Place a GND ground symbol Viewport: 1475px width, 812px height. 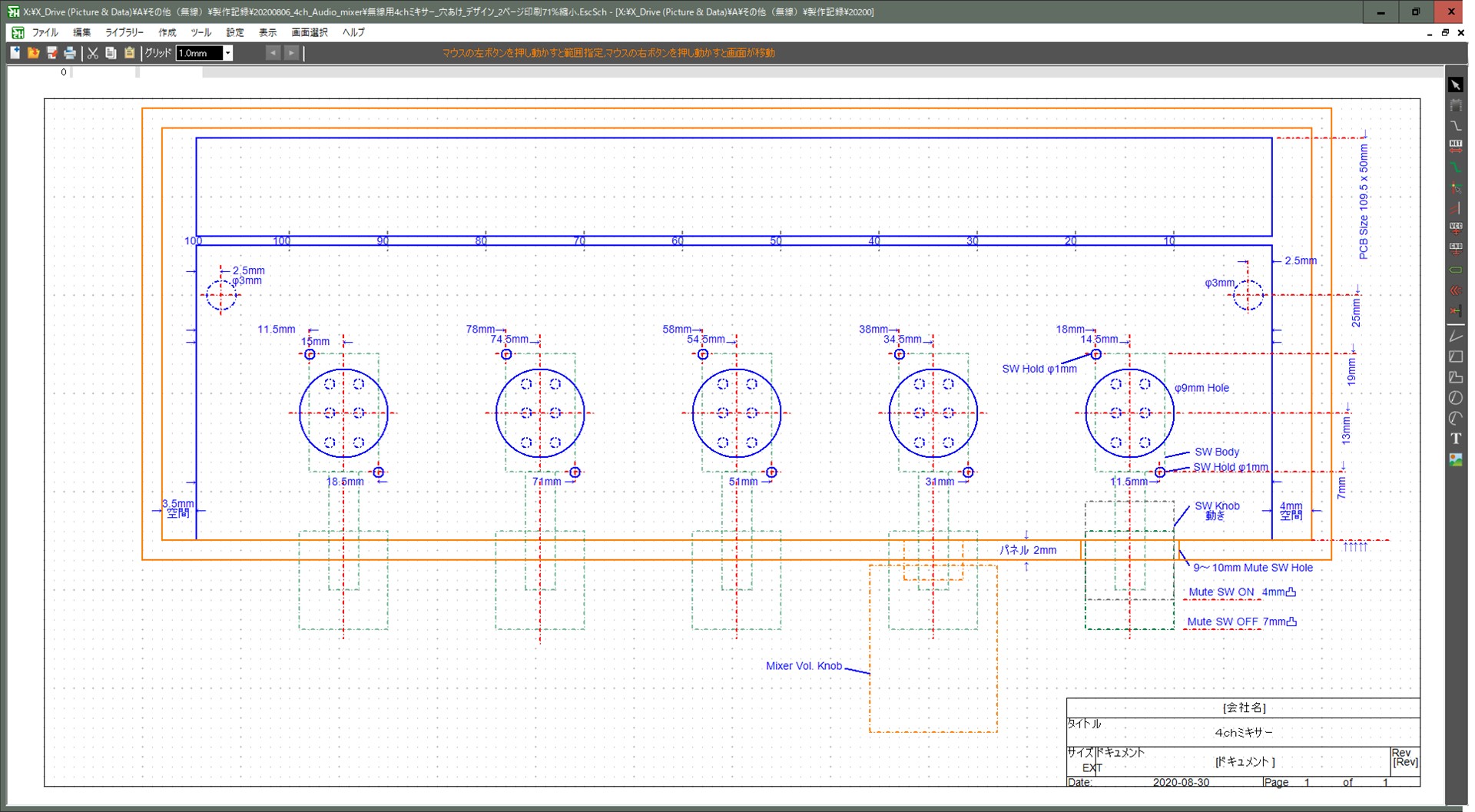tap(1456, 249)
